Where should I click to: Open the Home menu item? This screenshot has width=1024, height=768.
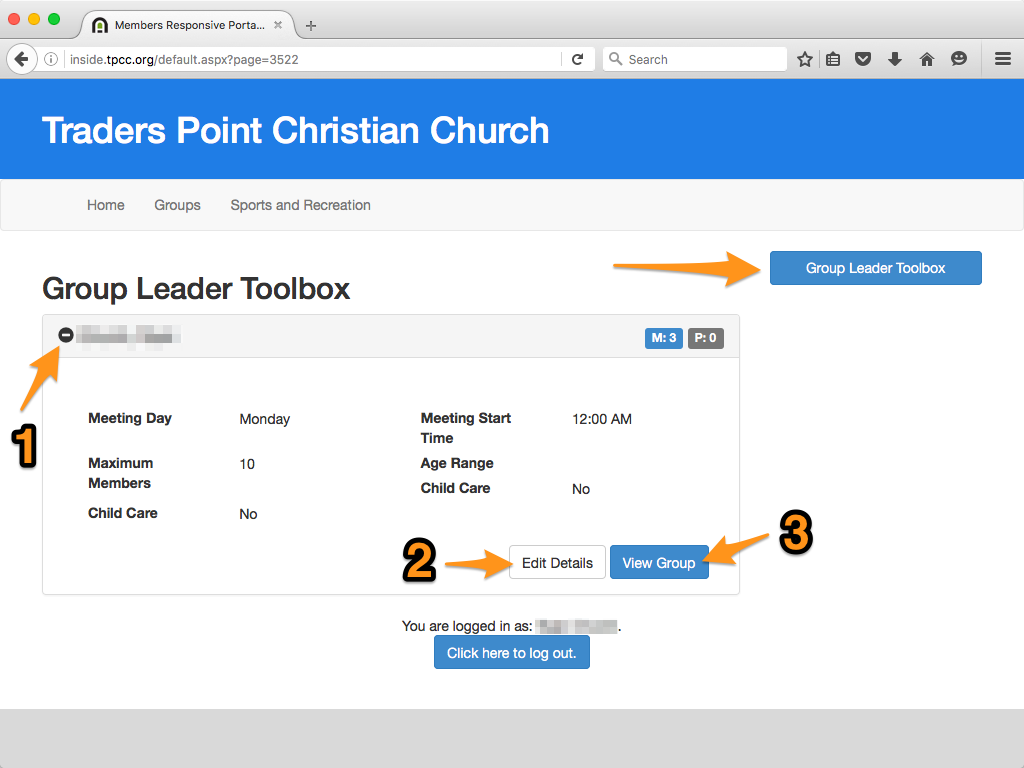[x=106, y=205]
